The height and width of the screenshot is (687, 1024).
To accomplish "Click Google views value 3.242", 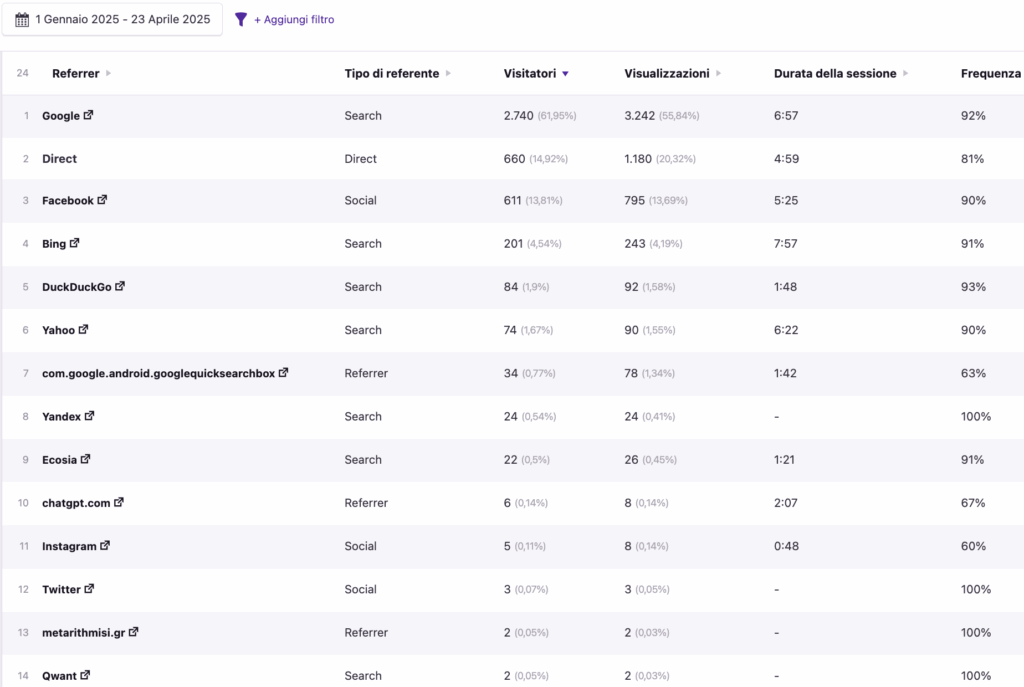I will 639,116.
